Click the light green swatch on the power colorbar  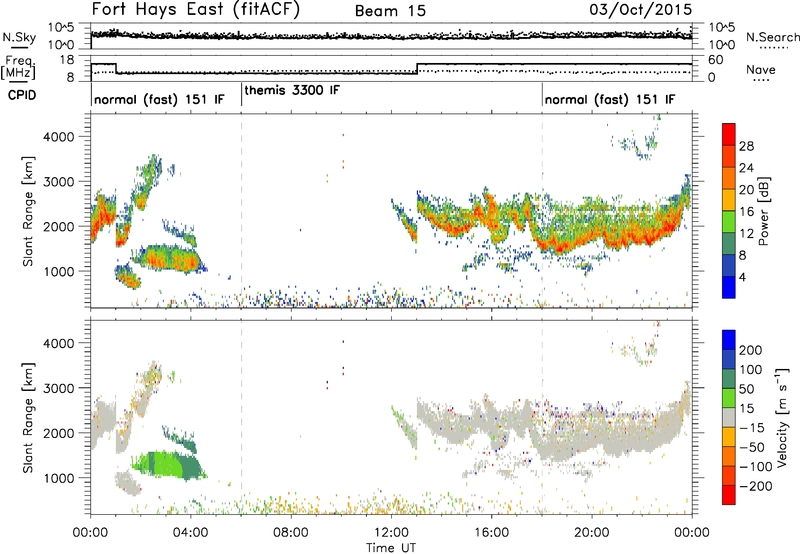729,222
